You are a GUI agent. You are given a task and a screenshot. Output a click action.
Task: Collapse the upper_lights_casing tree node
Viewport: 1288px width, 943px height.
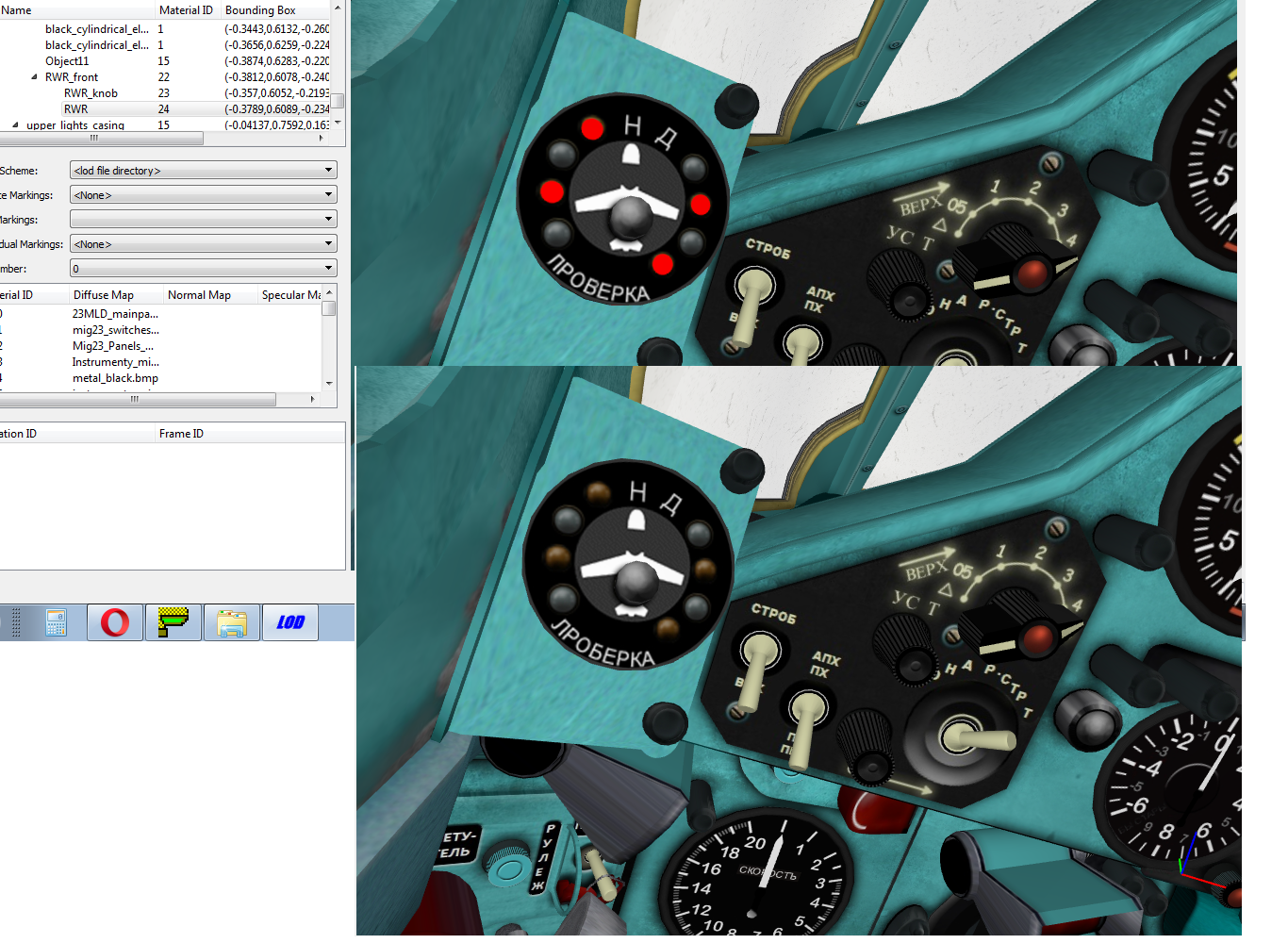click(16, 124)
